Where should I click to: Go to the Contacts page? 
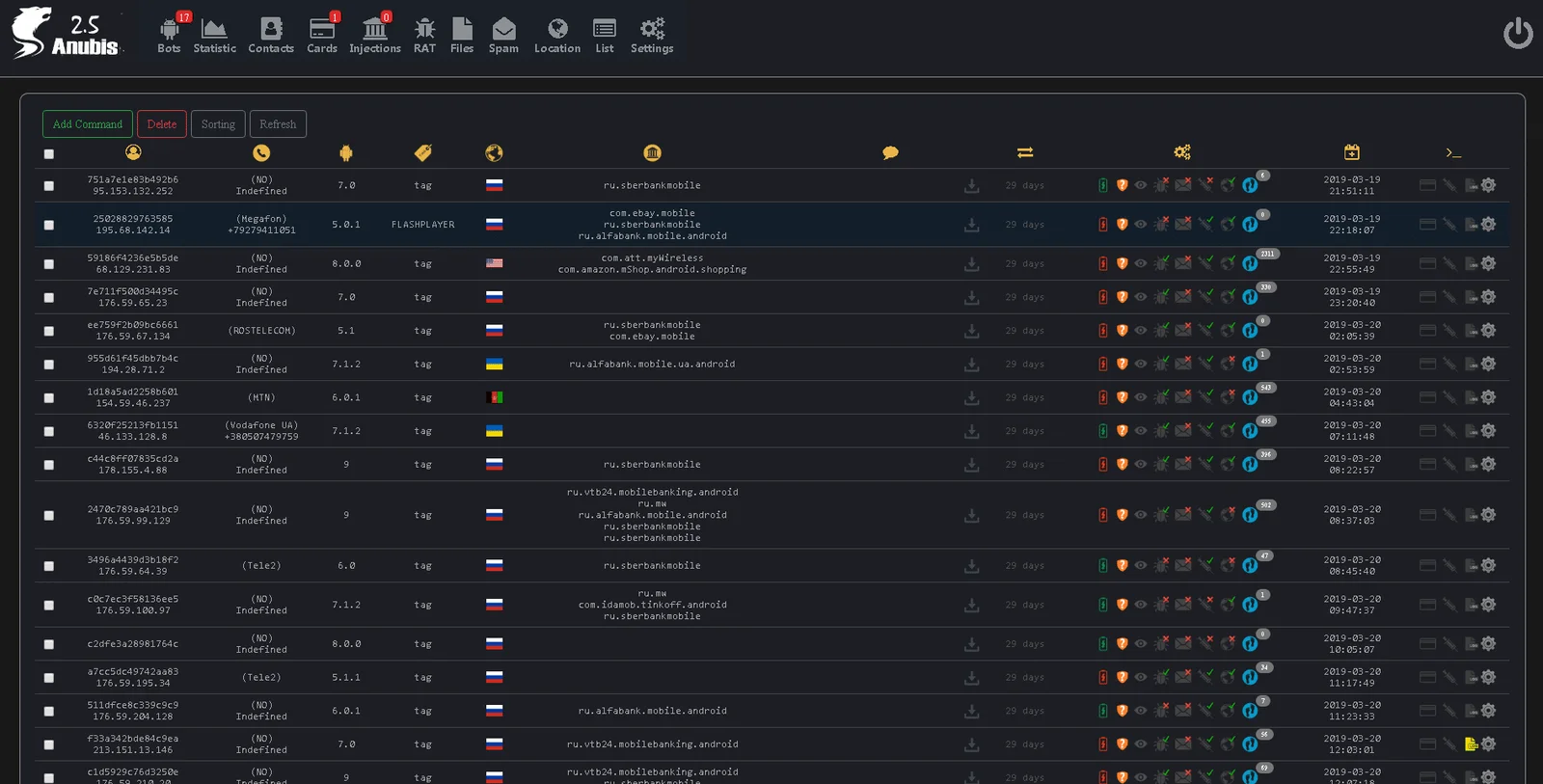(271, 36)
